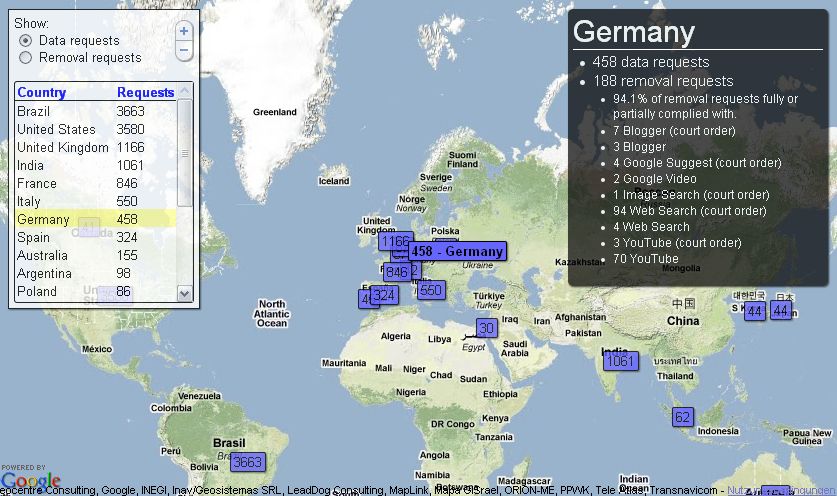Click the '70 YouTube' entry in Germany panel

pos(645,259)
